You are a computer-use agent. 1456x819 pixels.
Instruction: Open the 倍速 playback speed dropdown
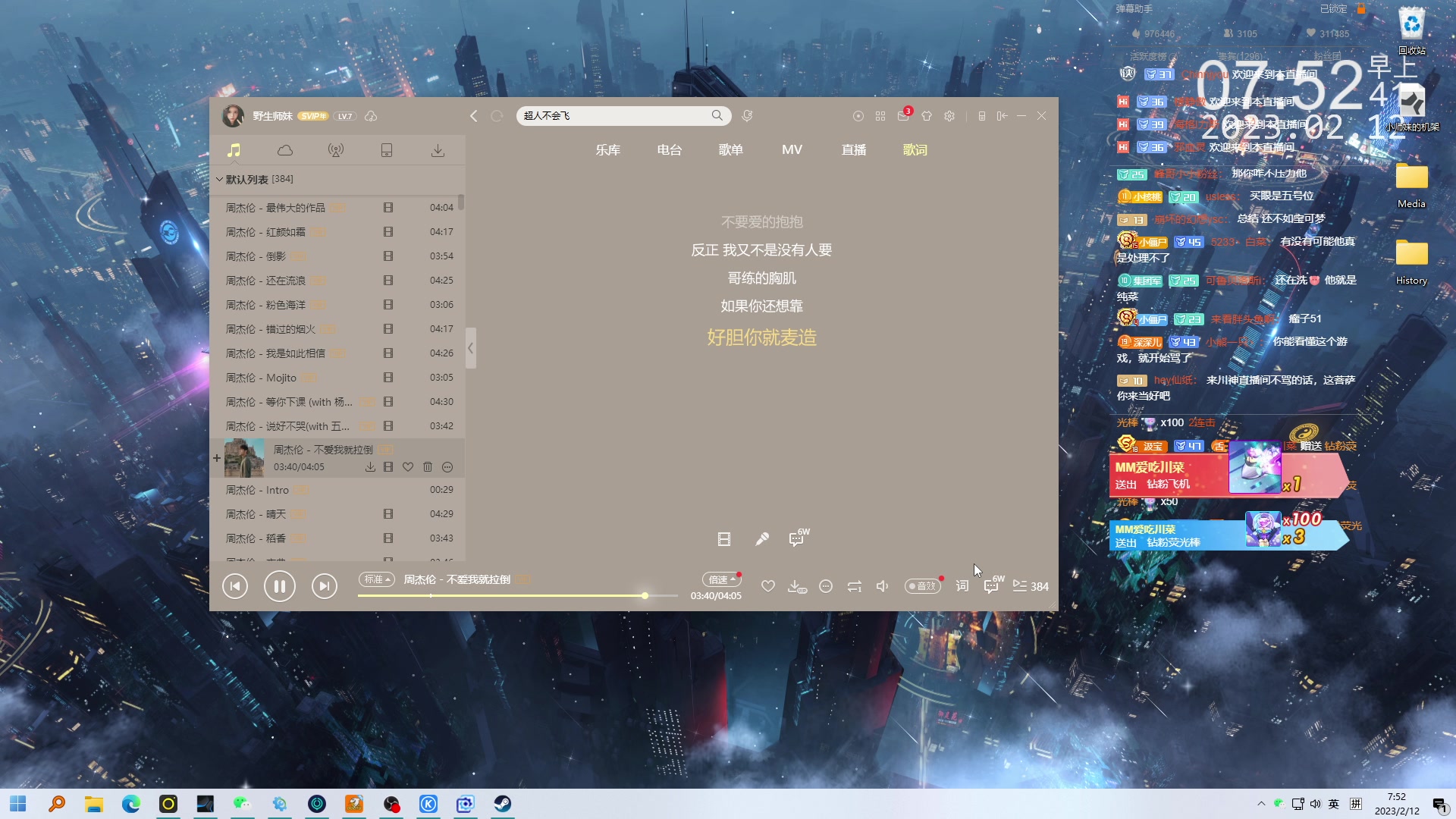tap(721, 579)
